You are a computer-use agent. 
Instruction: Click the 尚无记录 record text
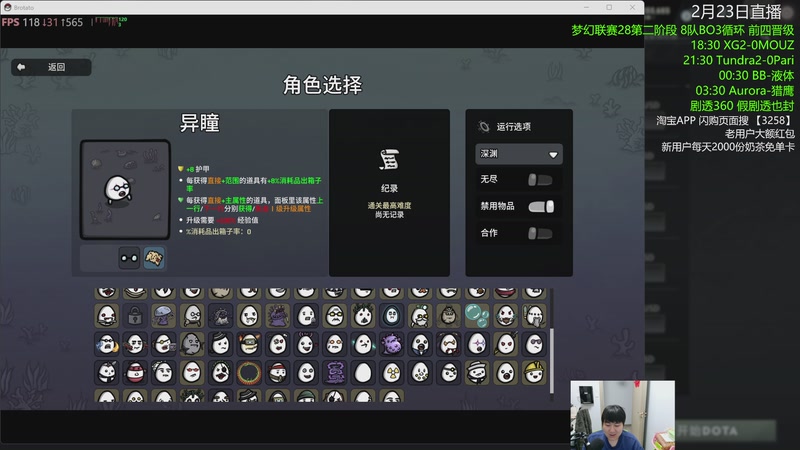[x=389, y=215]
